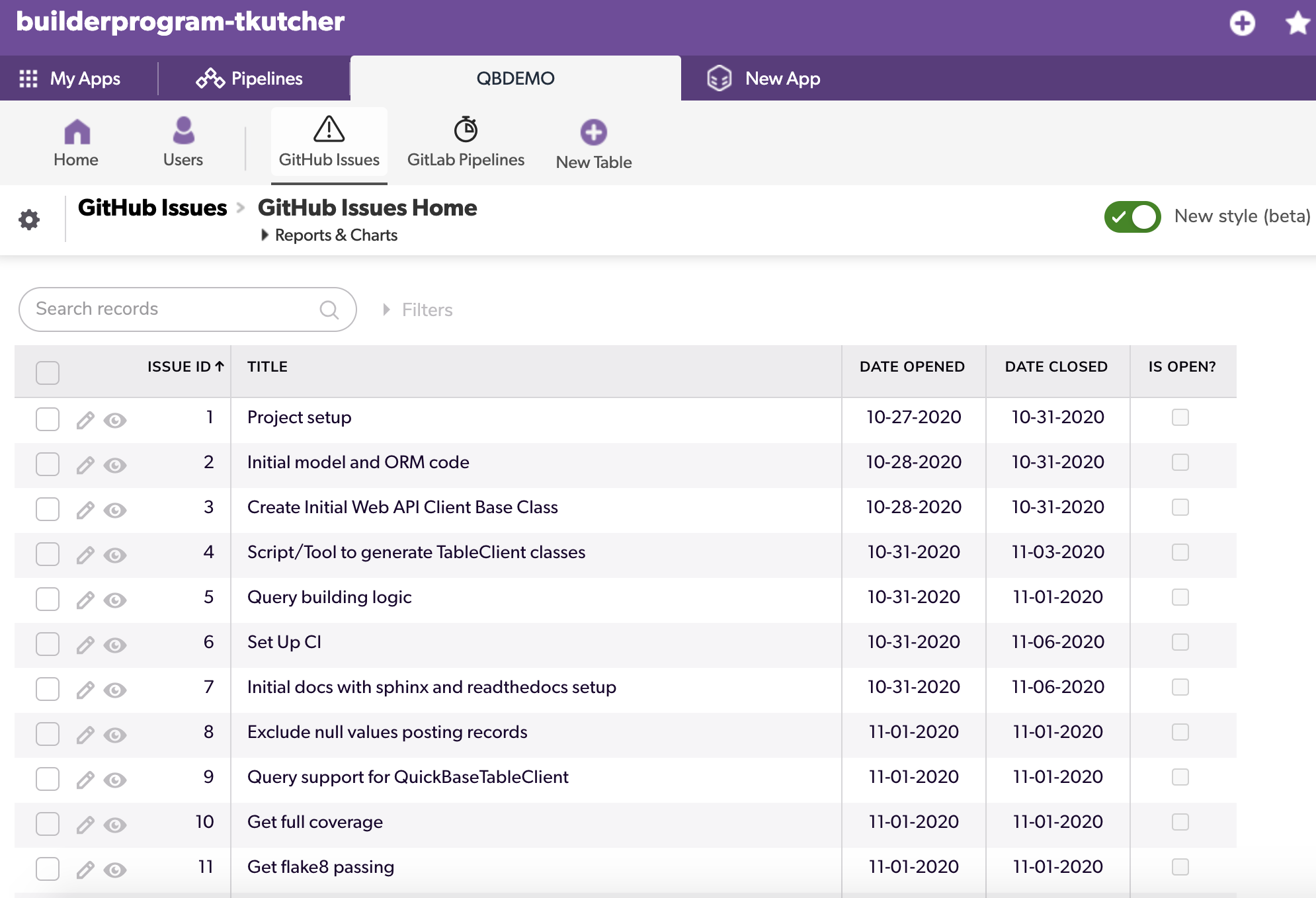Select the row checkbox for issue 2
Viewport: 1316px width, 898px height.
click(x=48, y=464)
